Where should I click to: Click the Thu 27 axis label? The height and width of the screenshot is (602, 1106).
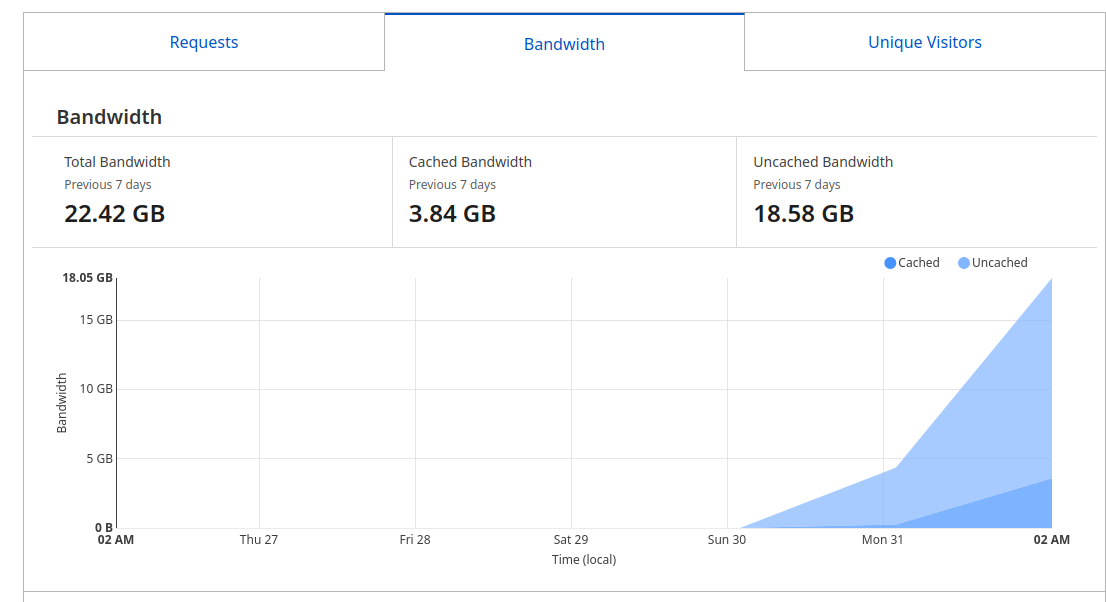pyautogui.click(x=259, y=540)
